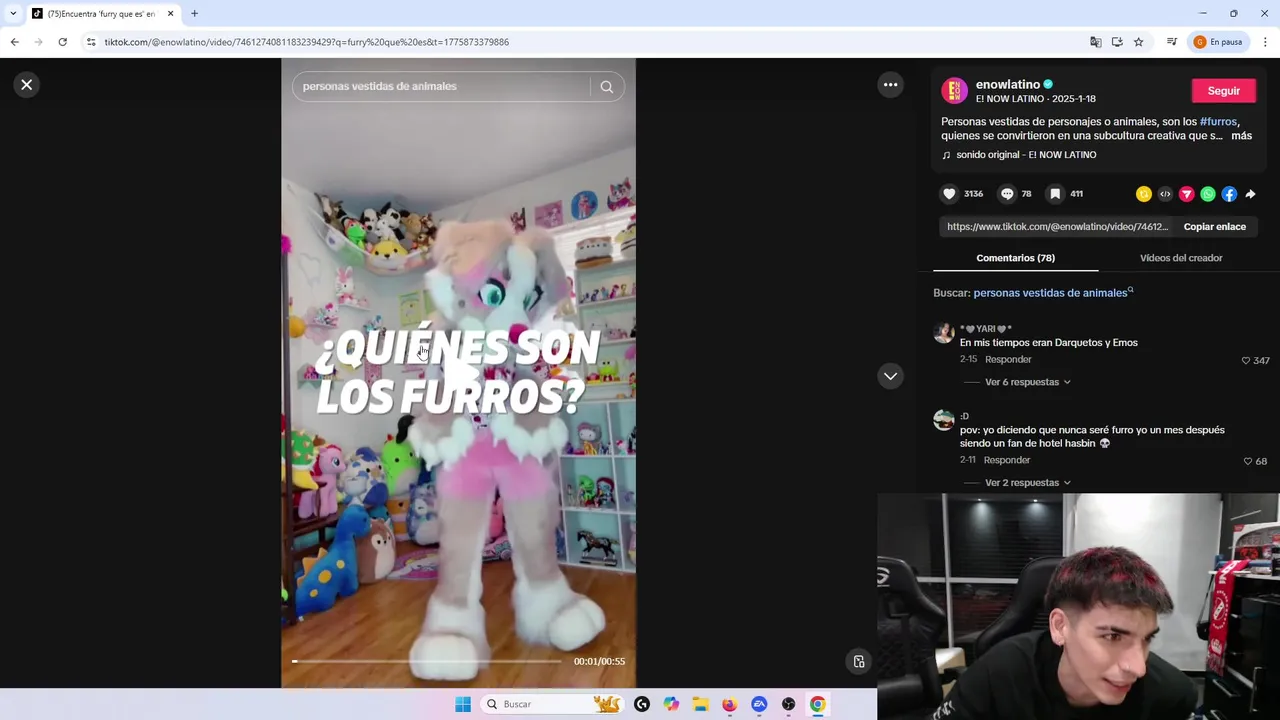Open comments via the speech bubble icon
The image size is (1280, 720).
coord(1007,194)
